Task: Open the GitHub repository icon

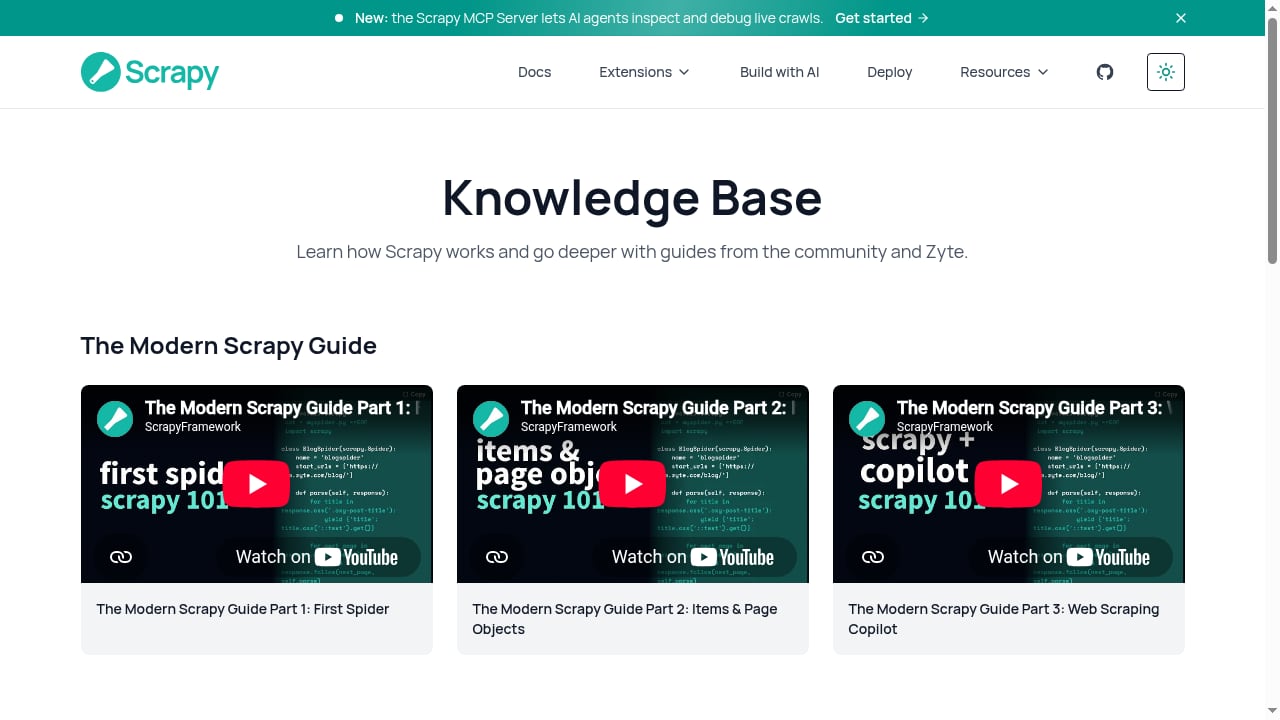Action: click(1105, 72)
